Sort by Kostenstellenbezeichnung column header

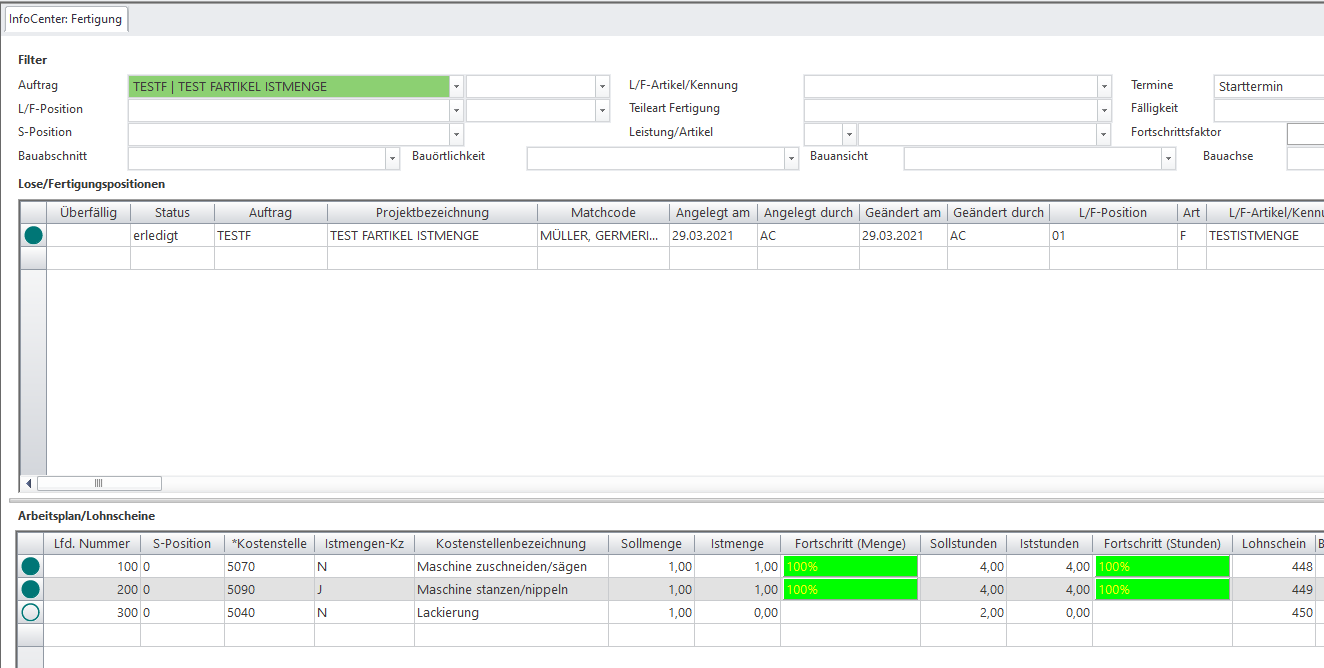tap(510, 543)
